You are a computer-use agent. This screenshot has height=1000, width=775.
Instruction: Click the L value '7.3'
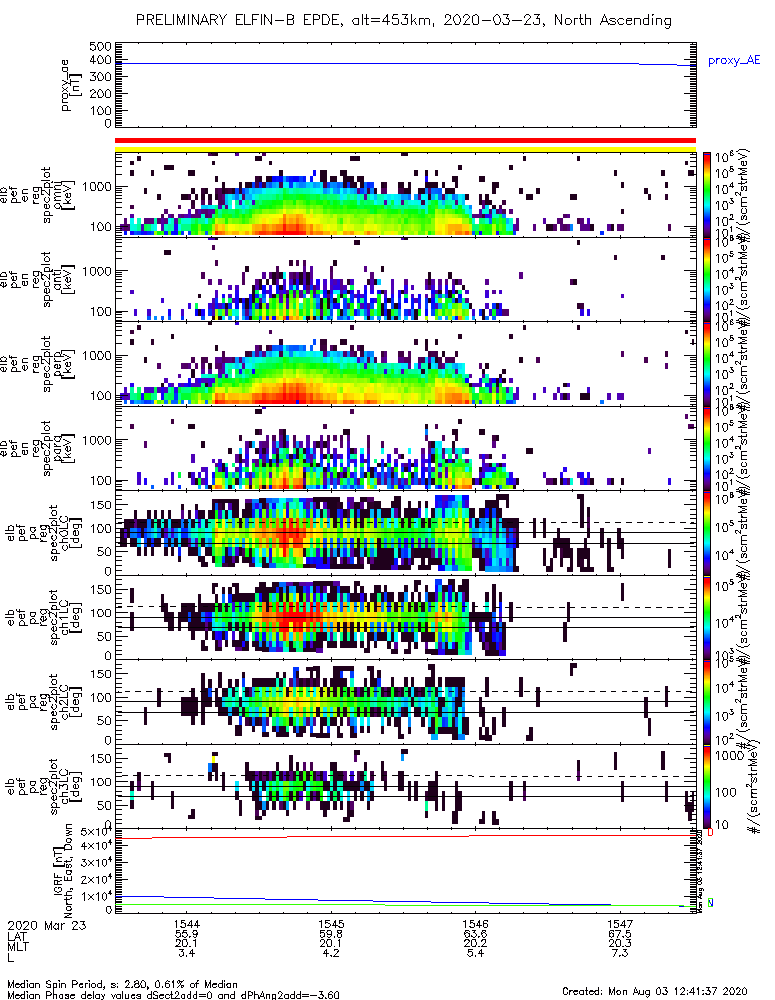(620, 953)
